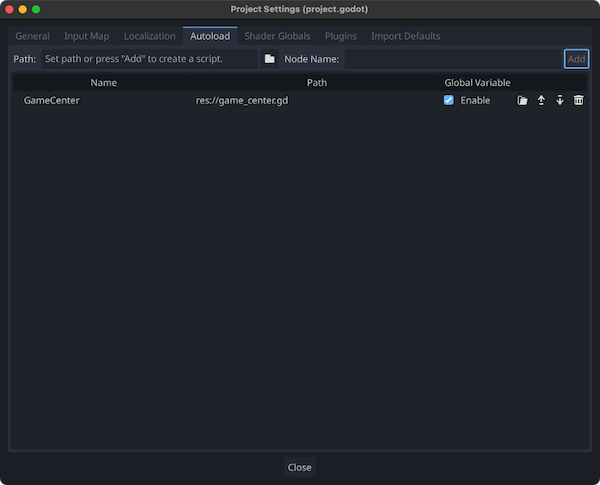This screenshot has width=600, height=485.
Task: Move GameCenter autoload up in list
Action: [541, 101]
